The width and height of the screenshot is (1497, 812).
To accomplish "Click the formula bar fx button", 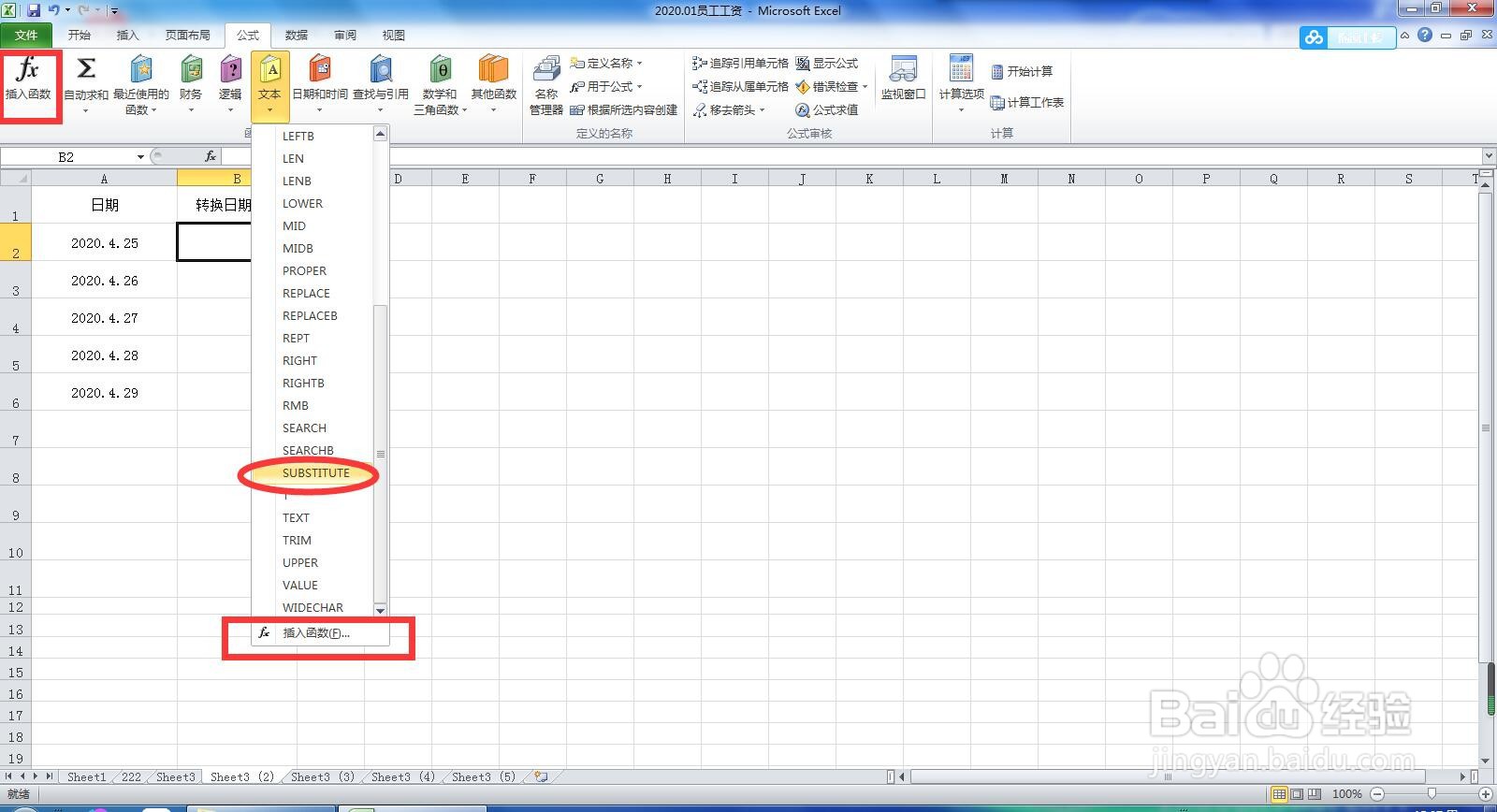I will point(211,156).
